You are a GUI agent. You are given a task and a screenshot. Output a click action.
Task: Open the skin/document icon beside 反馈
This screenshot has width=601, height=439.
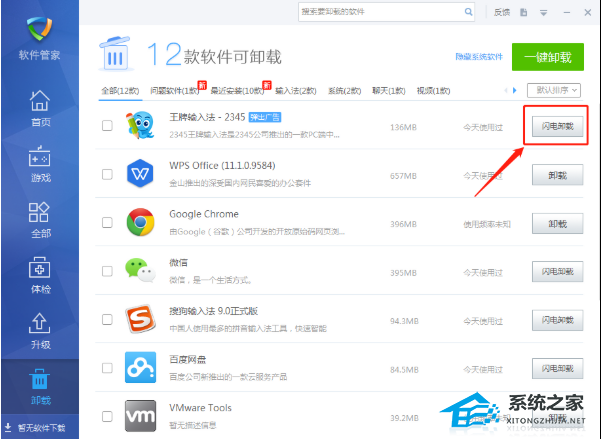pyautogui.click(x=524, y=12)
